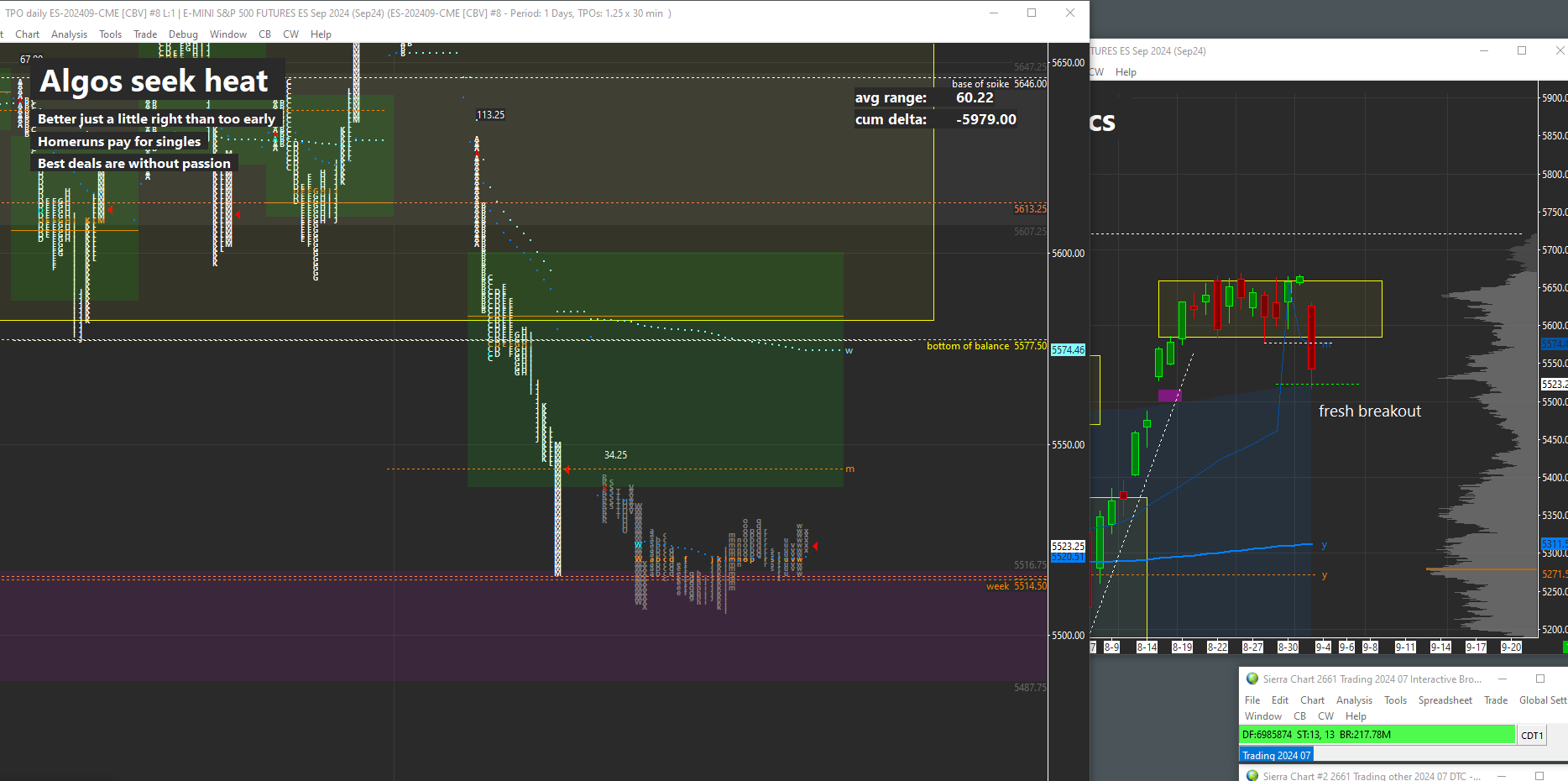Click the 5550.00 price axis label
1568x781 pixels.
tap(1068, 445)
